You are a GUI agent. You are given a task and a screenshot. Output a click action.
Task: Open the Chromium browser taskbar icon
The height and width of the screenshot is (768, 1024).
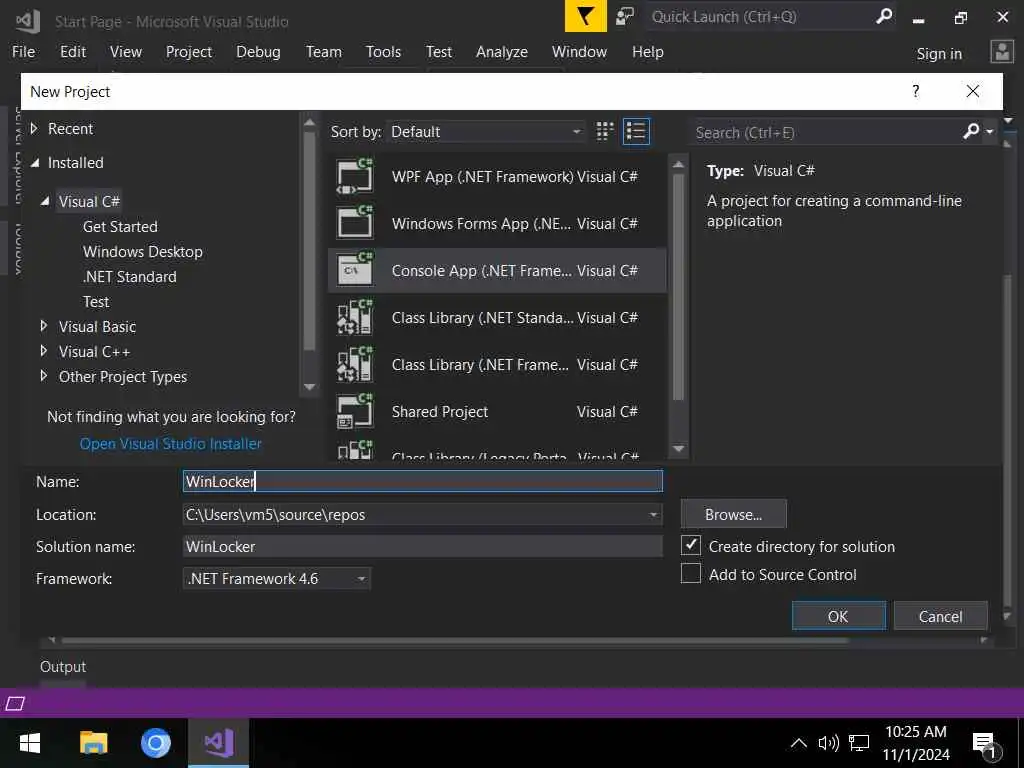(155, 743)
